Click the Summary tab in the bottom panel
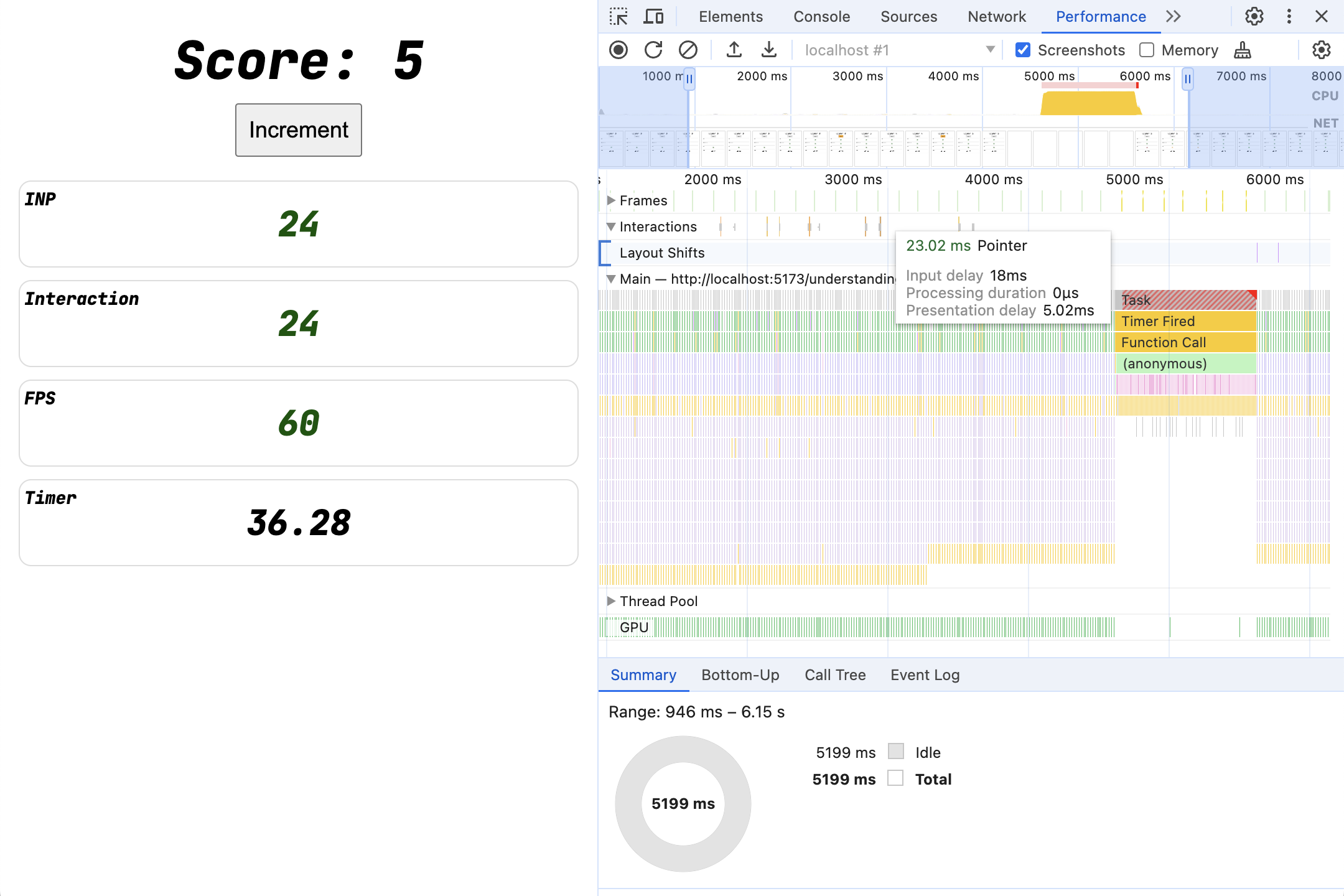1344x896 pixels. click(644, 674)
